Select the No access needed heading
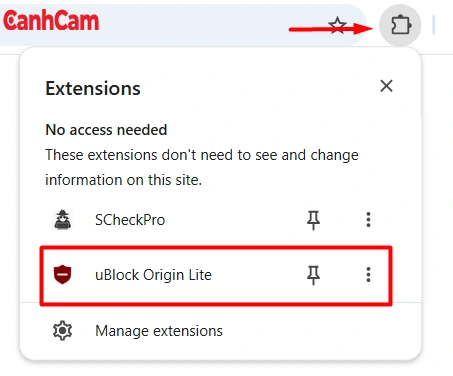453x376 pixels. coord(106,130)
